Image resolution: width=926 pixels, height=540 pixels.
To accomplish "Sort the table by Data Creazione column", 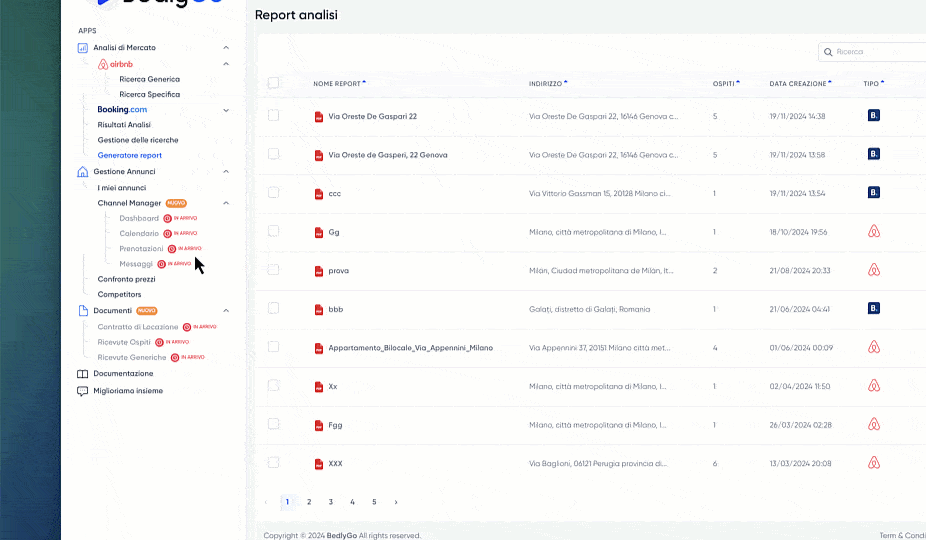I will pyautogui.click(x=799, y=84).
